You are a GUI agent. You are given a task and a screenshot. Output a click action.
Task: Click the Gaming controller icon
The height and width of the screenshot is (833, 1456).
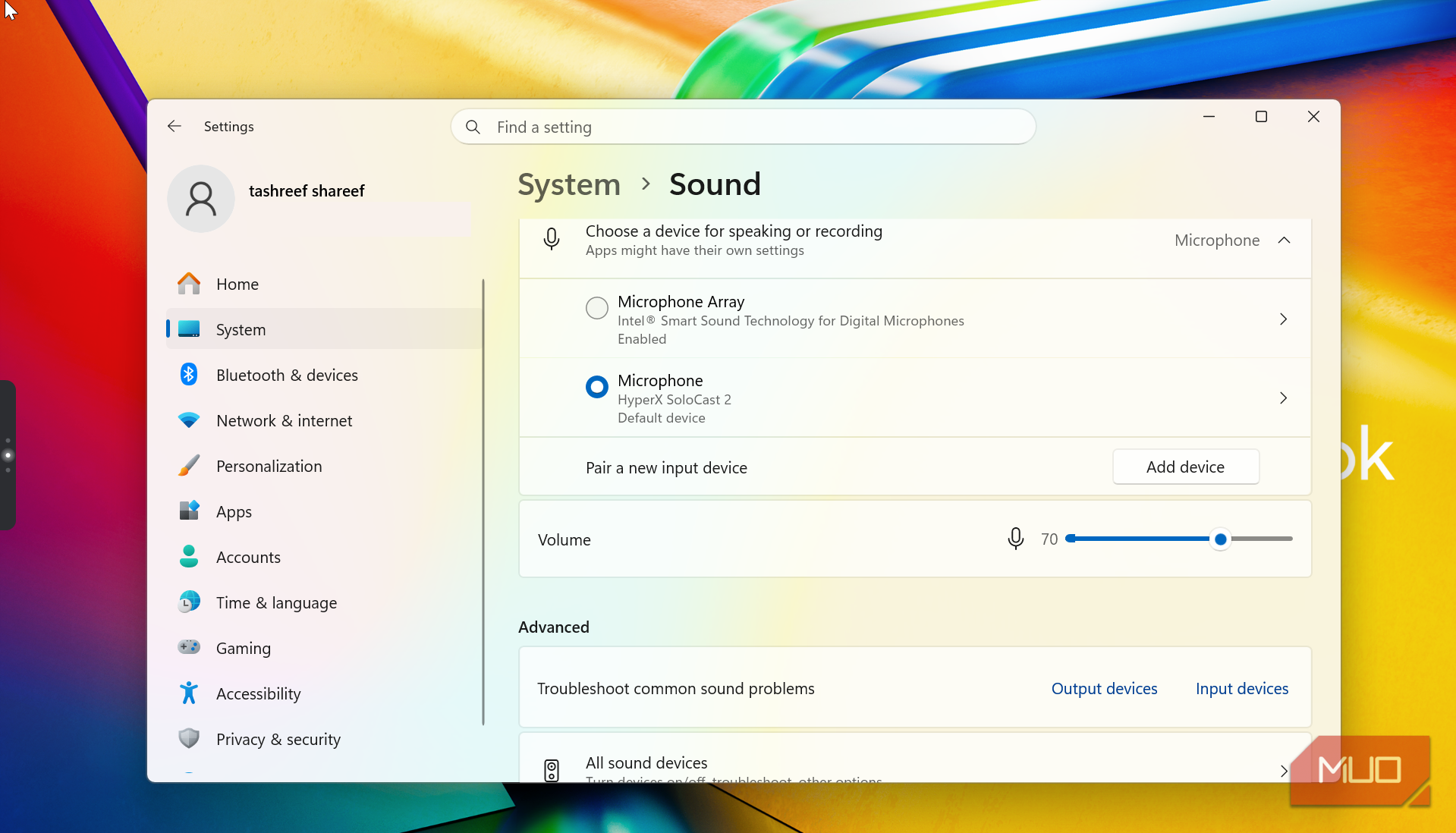click(x=189, y=647)
